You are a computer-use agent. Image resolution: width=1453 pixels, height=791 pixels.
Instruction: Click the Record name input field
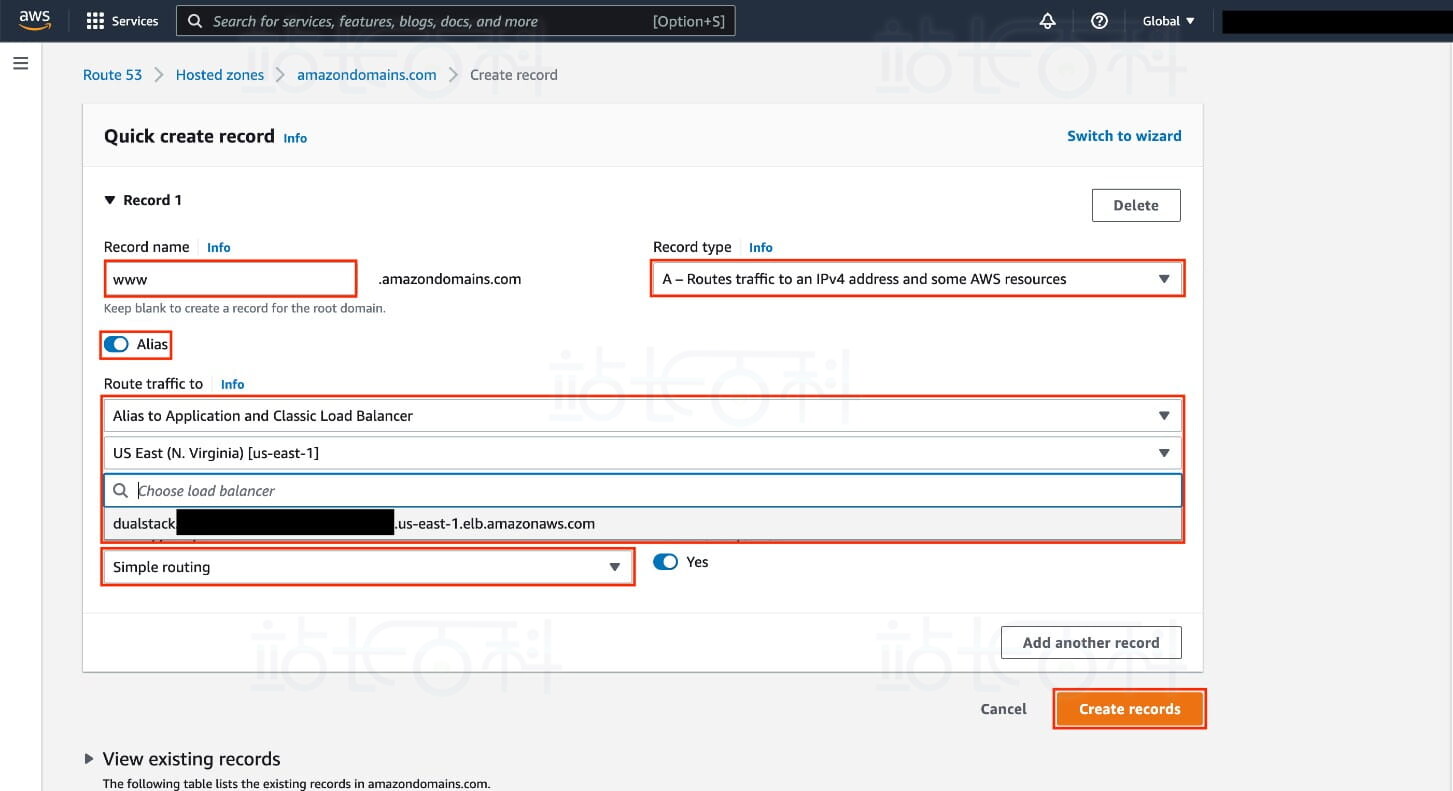tap(230, 279)
